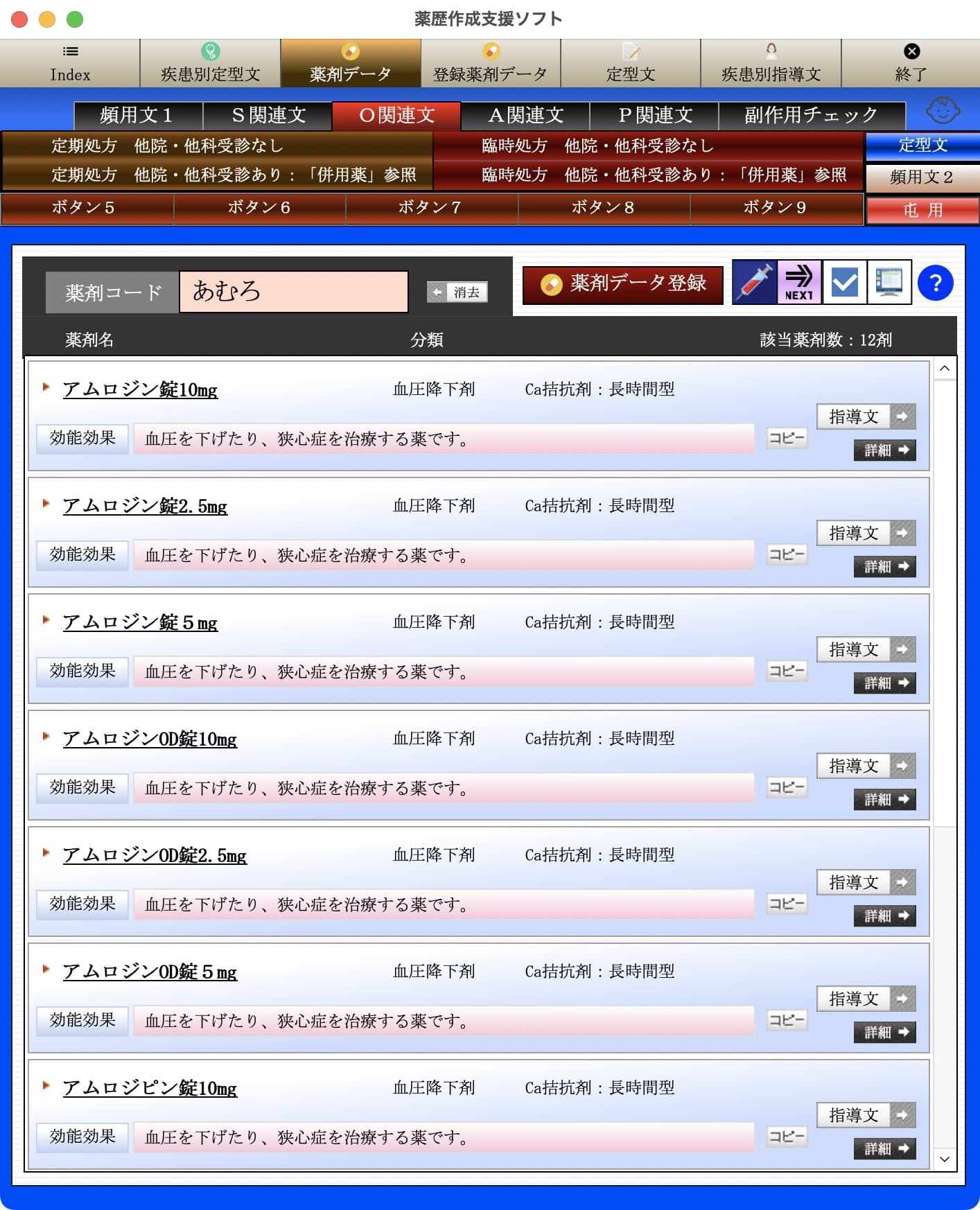This screenshot has height=1210, width=980.
Task: Click 臨時処方 他院・他科受診なし
Action: point(648,146)
